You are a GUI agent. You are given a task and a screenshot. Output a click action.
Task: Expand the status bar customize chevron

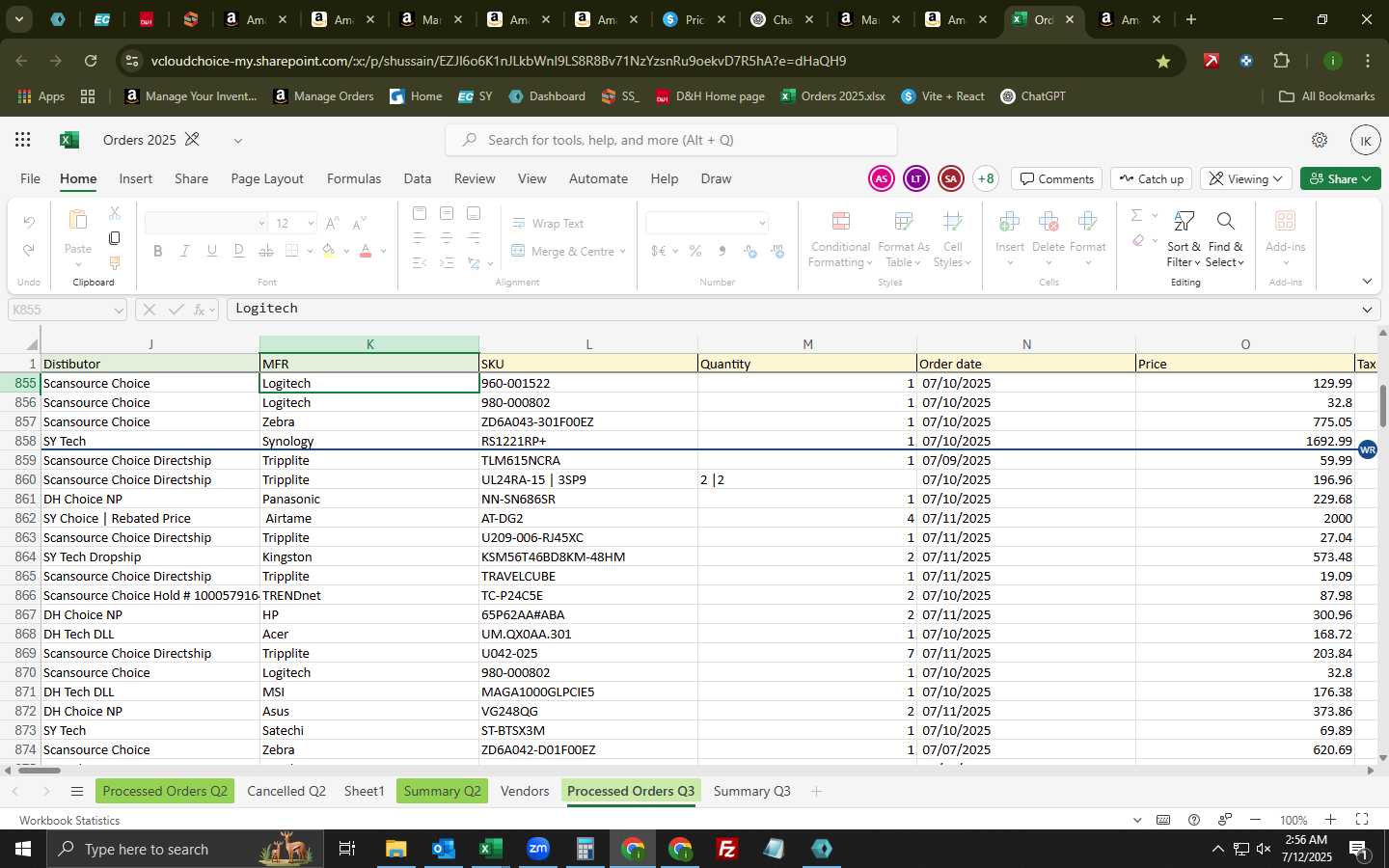tap(1137, 820)
